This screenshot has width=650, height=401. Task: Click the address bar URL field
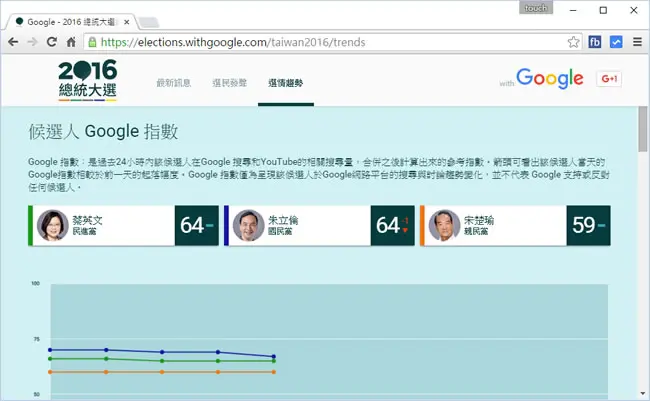pos(327,42)
